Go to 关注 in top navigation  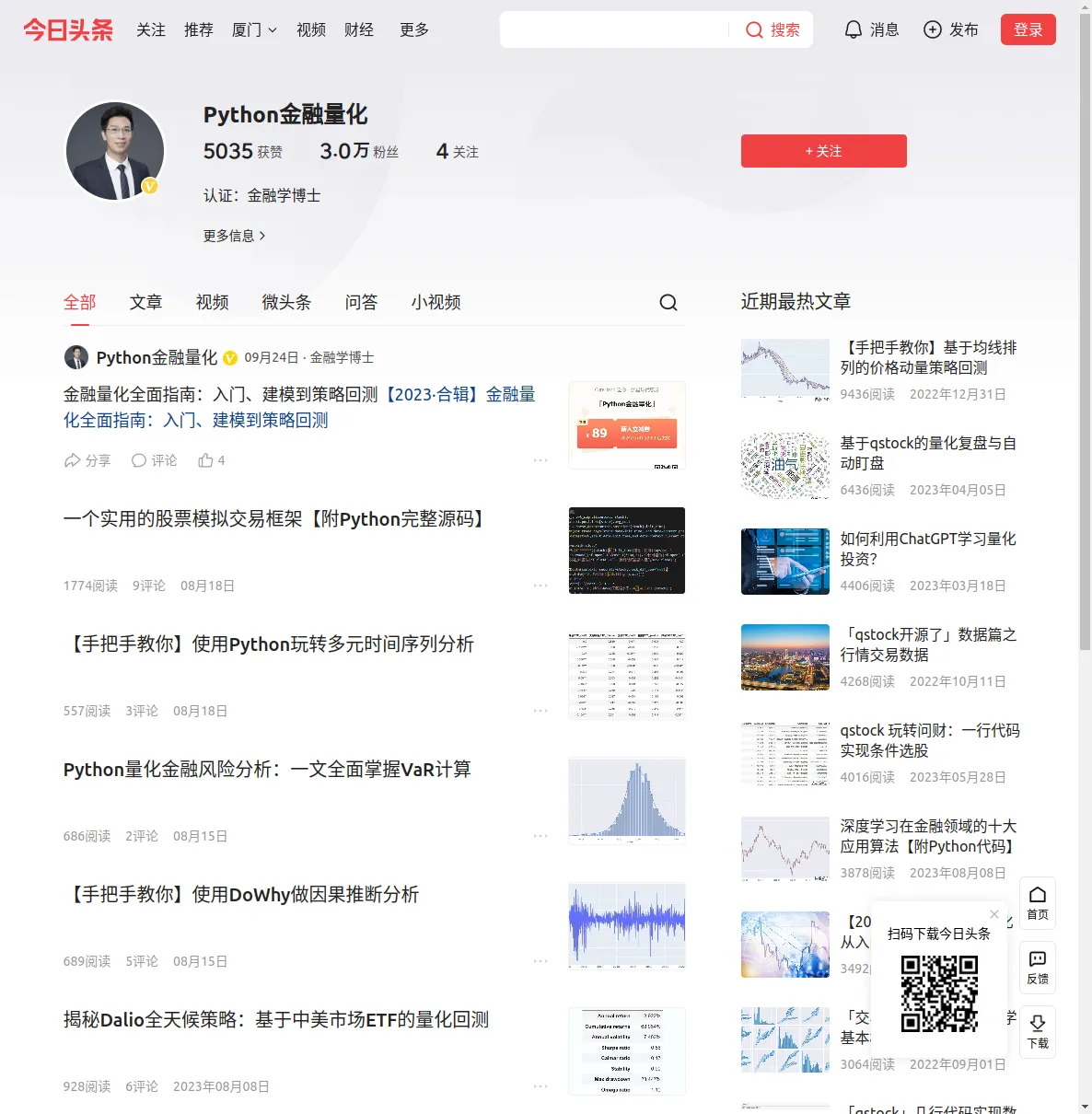click(151, 30)
